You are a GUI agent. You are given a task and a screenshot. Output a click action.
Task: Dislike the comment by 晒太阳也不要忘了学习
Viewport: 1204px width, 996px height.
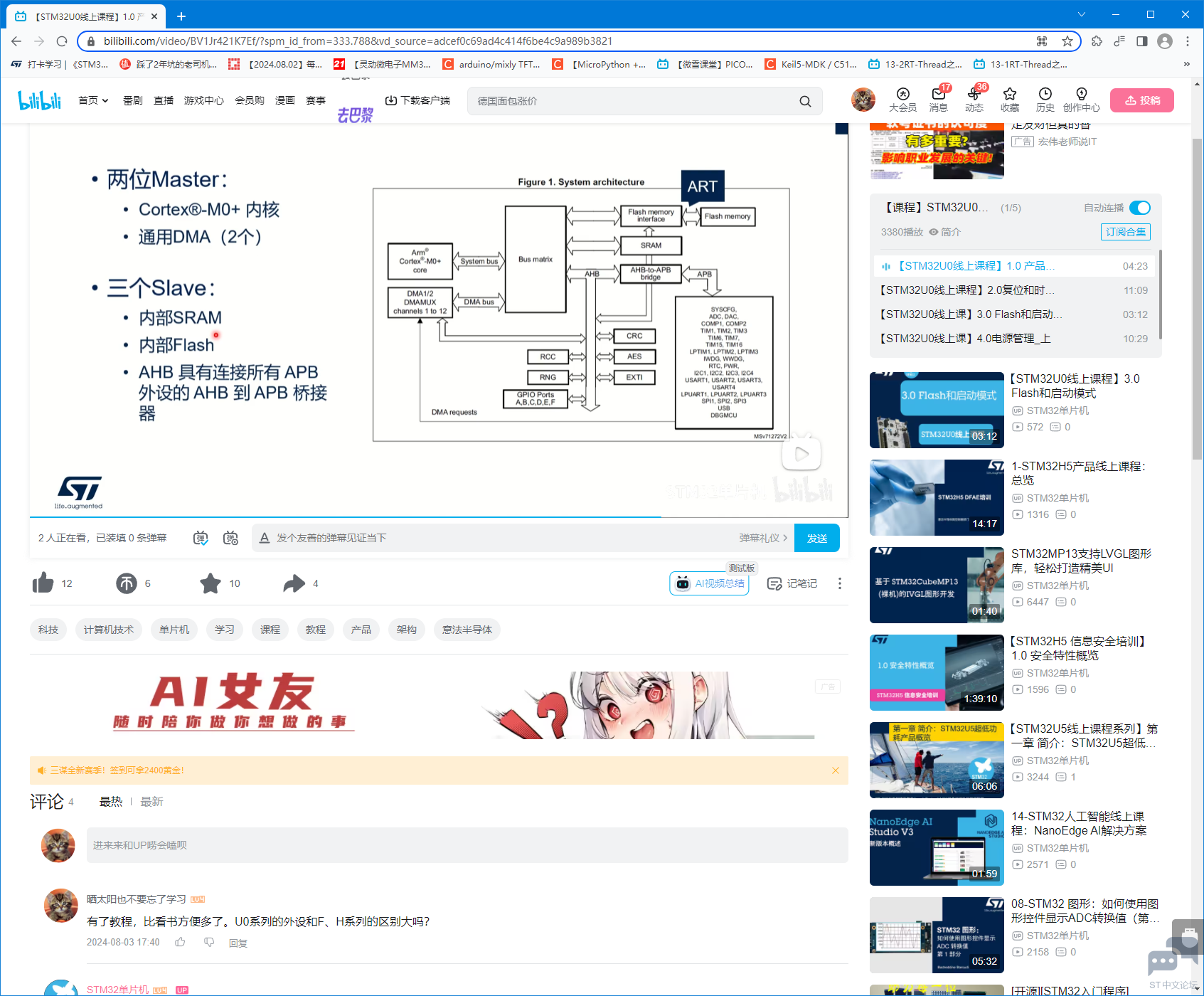click(x=209, y=942)
